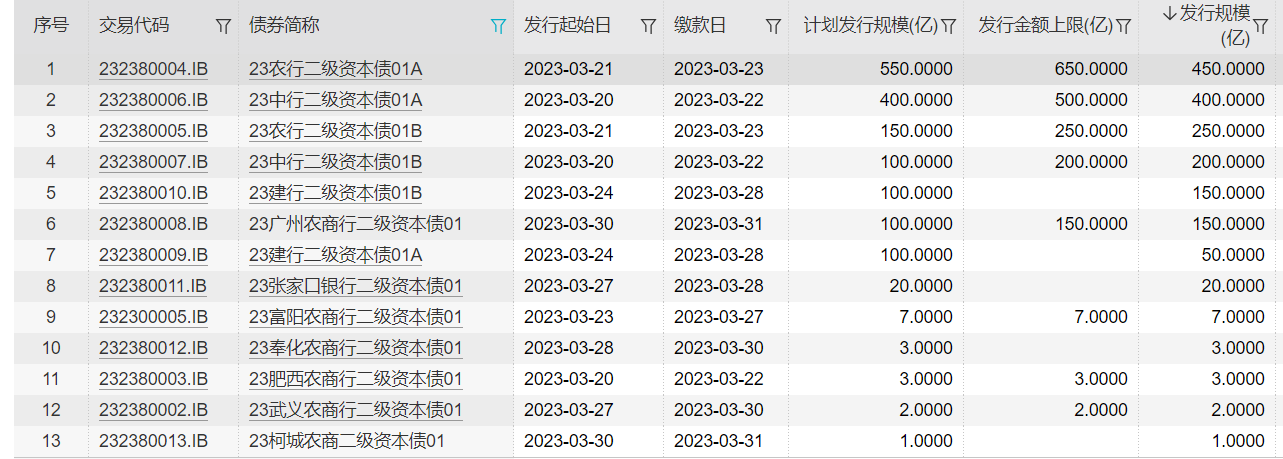
Task: Open bond code 232380004.IB
Action: click(153, 69)
